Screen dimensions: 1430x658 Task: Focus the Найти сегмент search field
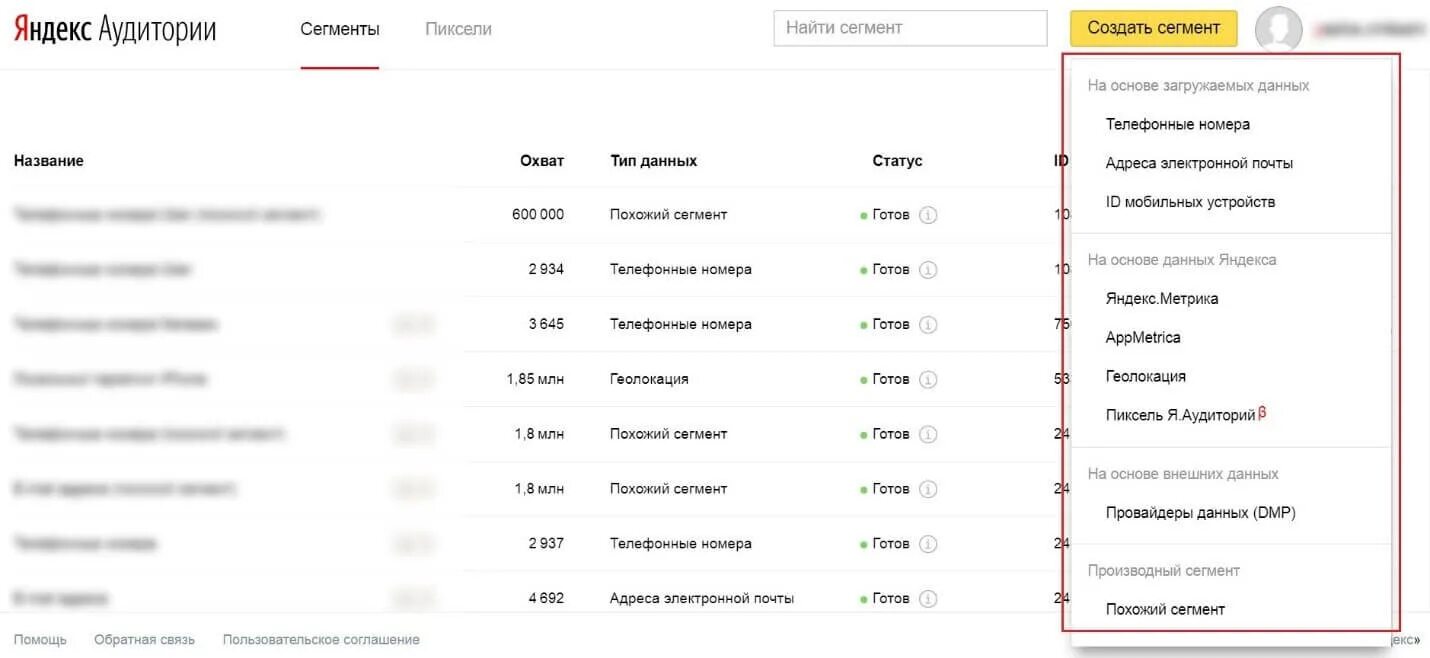coord(910,28)
